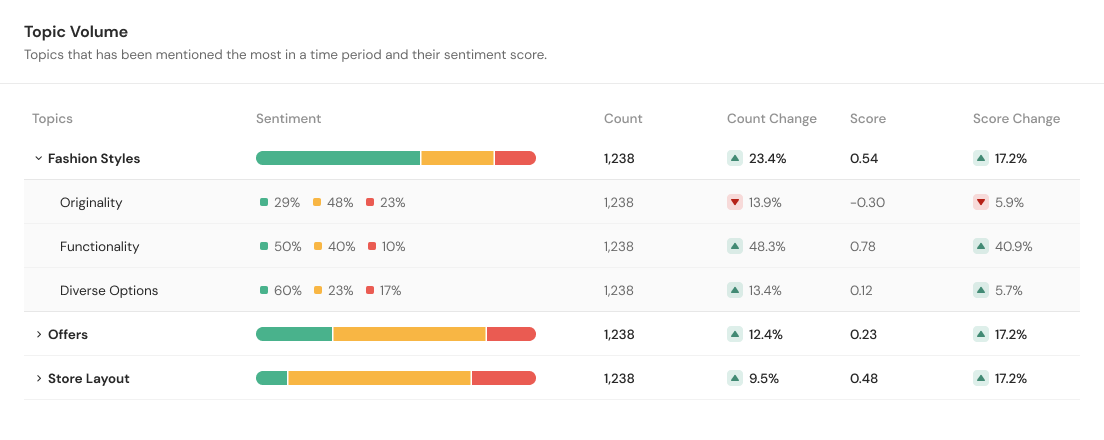The width and height of the screenshot is (1104, 440).
Task: Click the Originality score change red down icon
Action: point(981,202)
